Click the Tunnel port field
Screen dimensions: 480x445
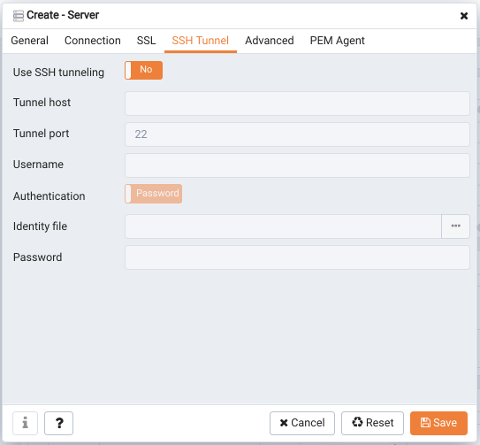(297, 134)
